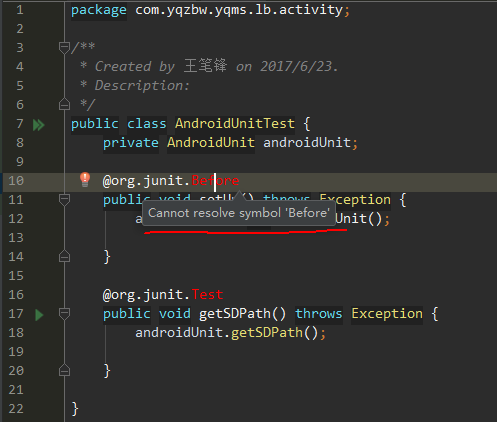Click the Exception type on line 17
Image resolution: width=497 pixels, height=422 pixels.
387,314
